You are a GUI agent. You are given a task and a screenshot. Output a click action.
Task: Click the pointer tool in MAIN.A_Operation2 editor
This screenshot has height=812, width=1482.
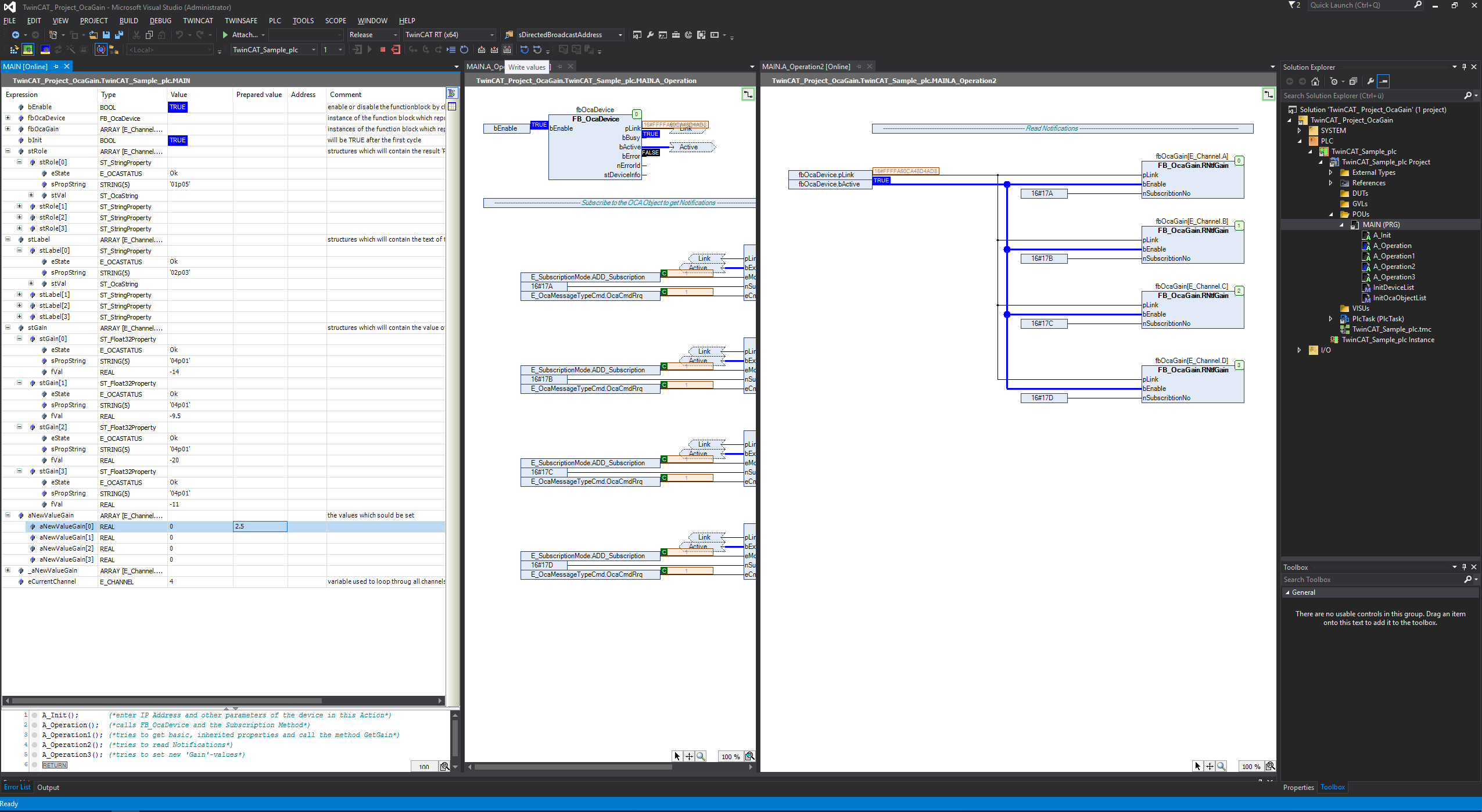[x=1198, y=766]
